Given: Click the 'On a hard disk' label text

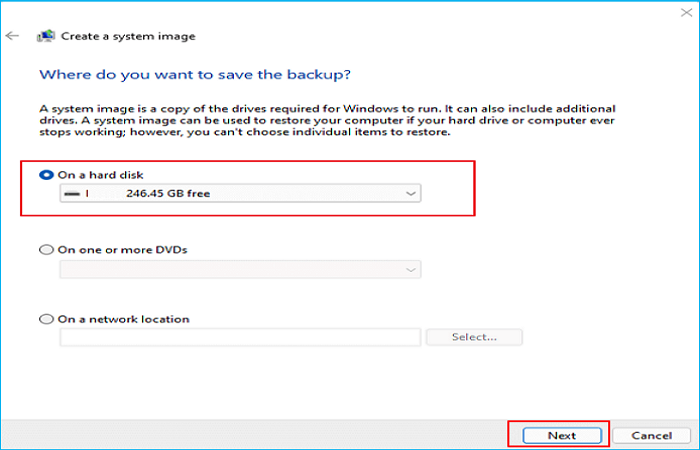Looking at the screenshot, I should tap(100, 175).
